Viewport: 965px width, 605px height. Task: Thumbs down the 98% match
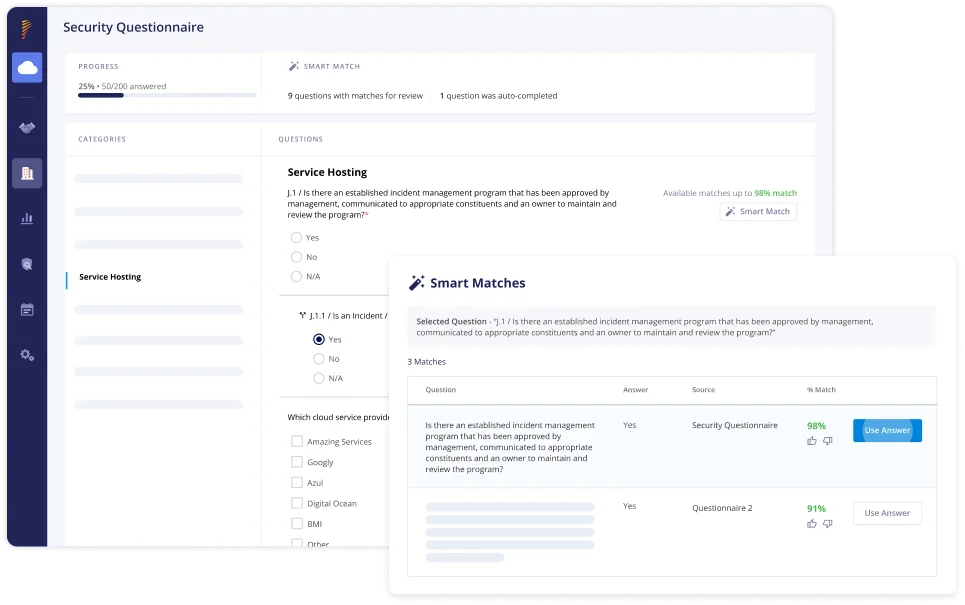pos(828,441)
